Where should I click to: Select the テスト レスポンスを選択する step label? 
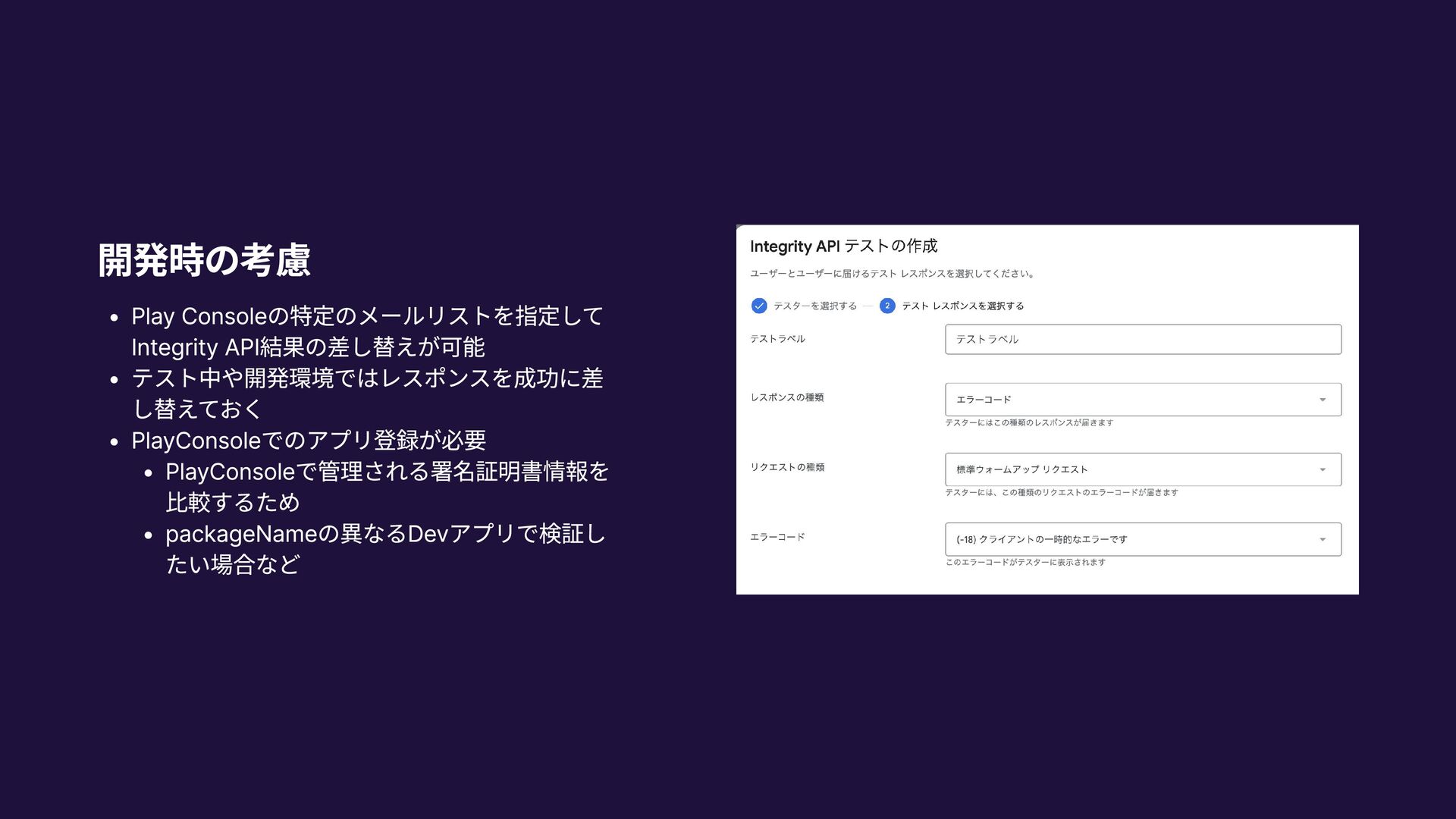tap(962, 306)
